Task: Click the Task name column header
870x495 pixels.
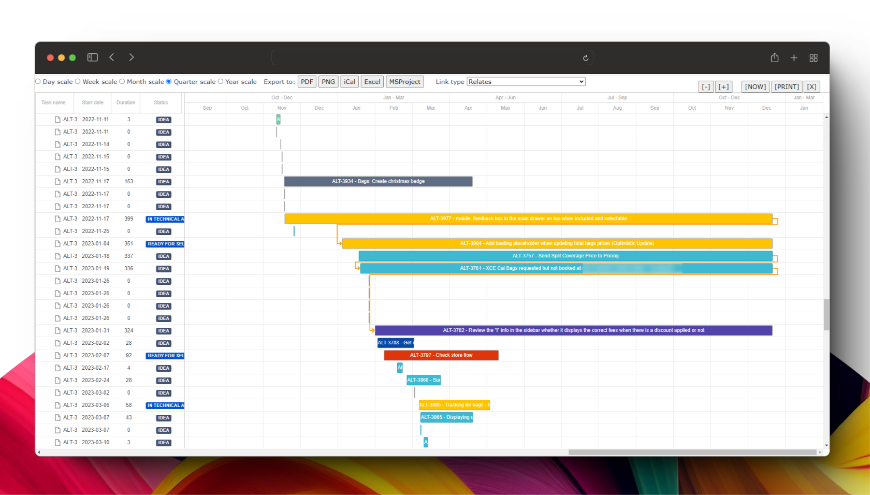Action: [53, 103]
